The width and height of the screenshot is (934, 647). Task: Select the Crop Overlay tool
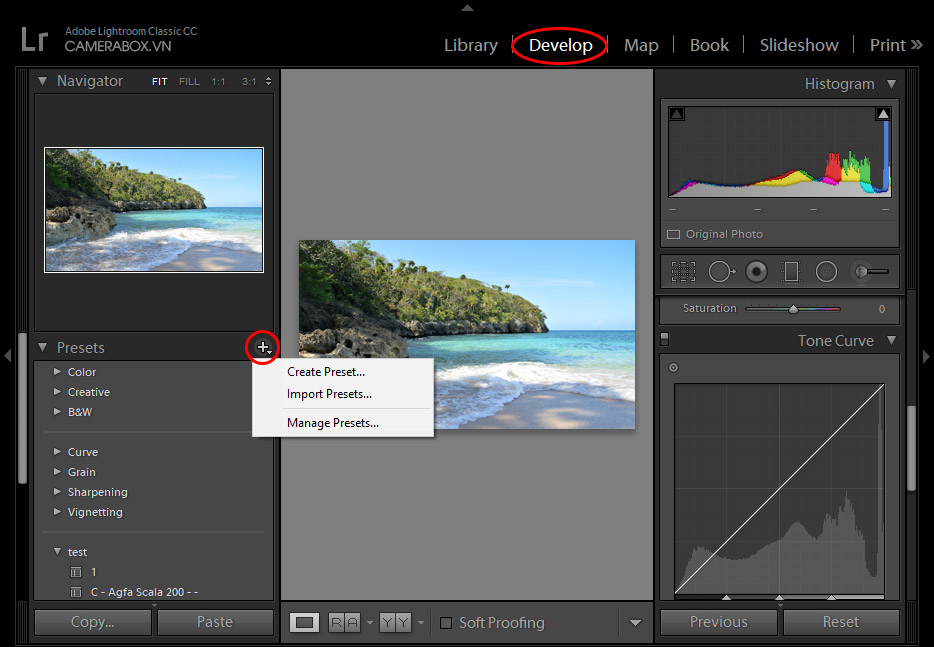tap(683, 271)
